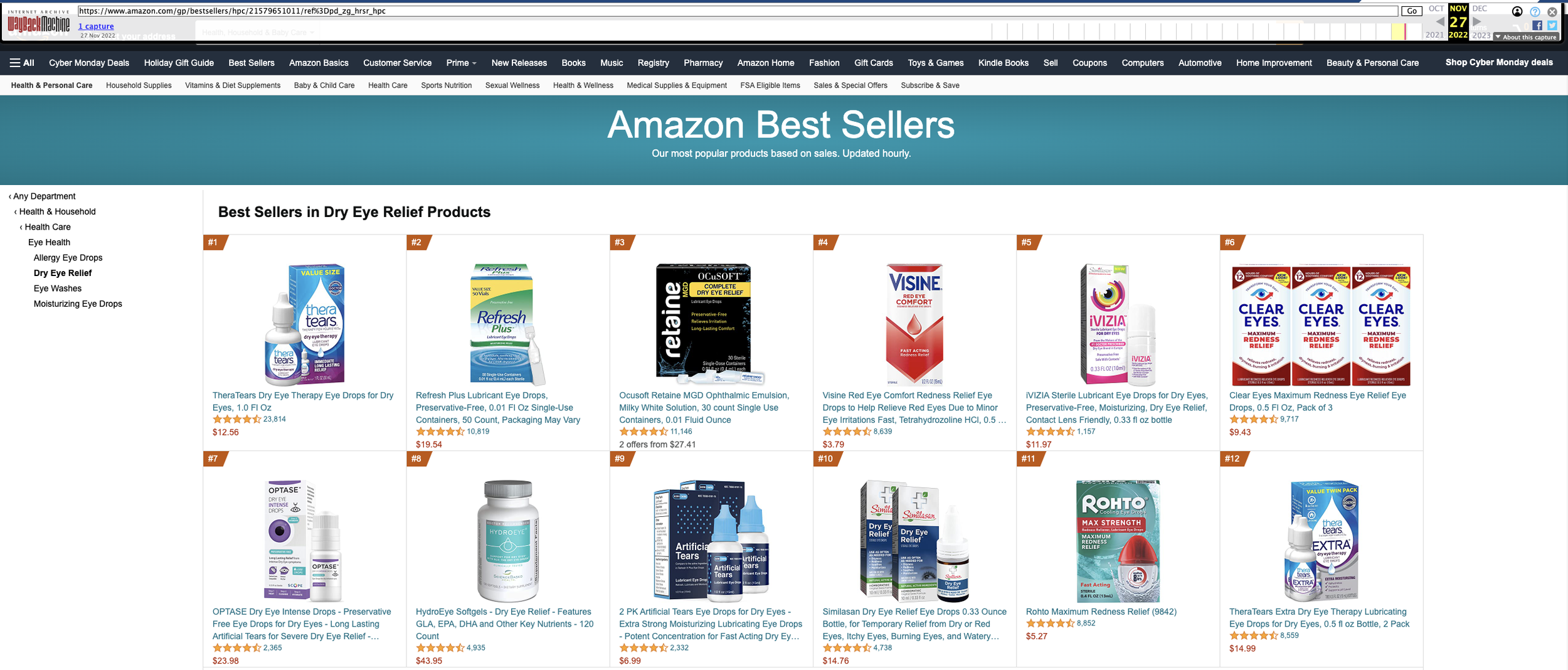Select the 2022 capture timeline marker
Screen dimensions: 1568x670
(x=1405, y=31)
